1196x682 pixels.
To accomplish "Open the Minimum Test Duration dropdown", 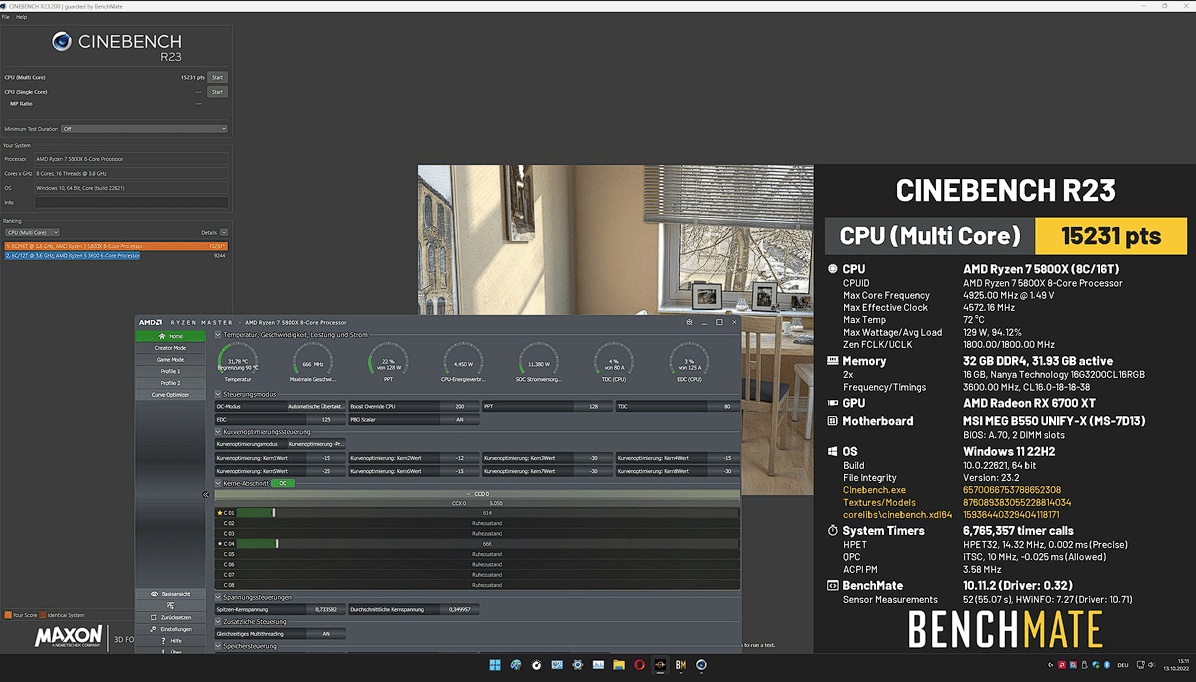I will tap(144, 129).
